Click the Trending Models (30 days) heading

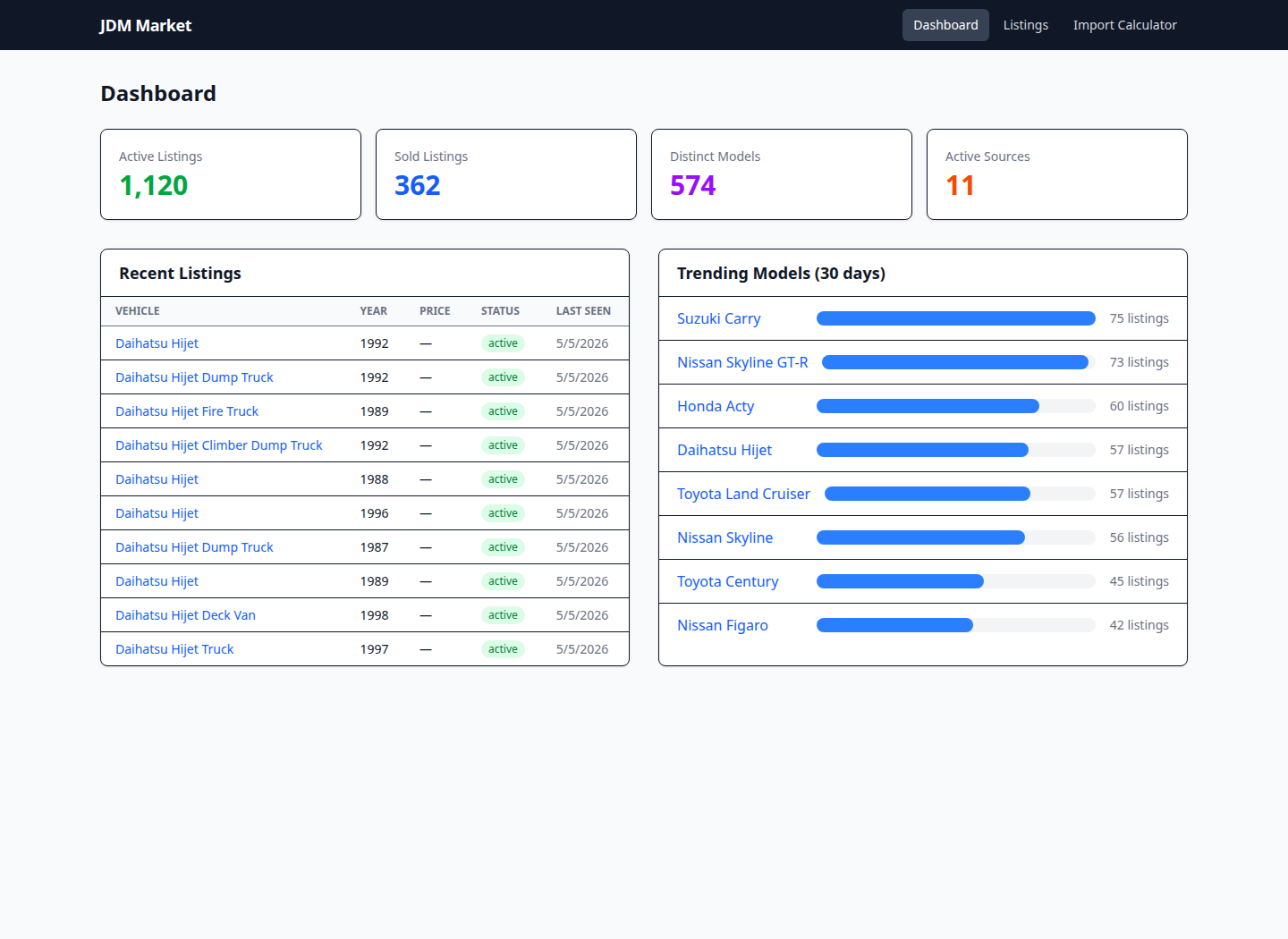781,274
